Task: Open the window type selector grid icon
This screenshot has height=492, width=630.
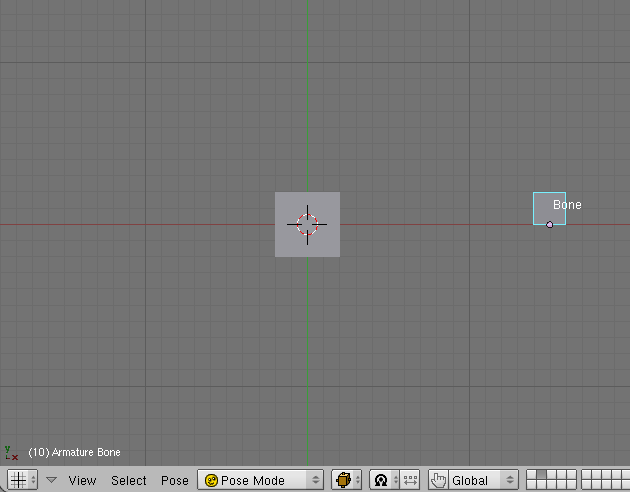Action: 22,480
